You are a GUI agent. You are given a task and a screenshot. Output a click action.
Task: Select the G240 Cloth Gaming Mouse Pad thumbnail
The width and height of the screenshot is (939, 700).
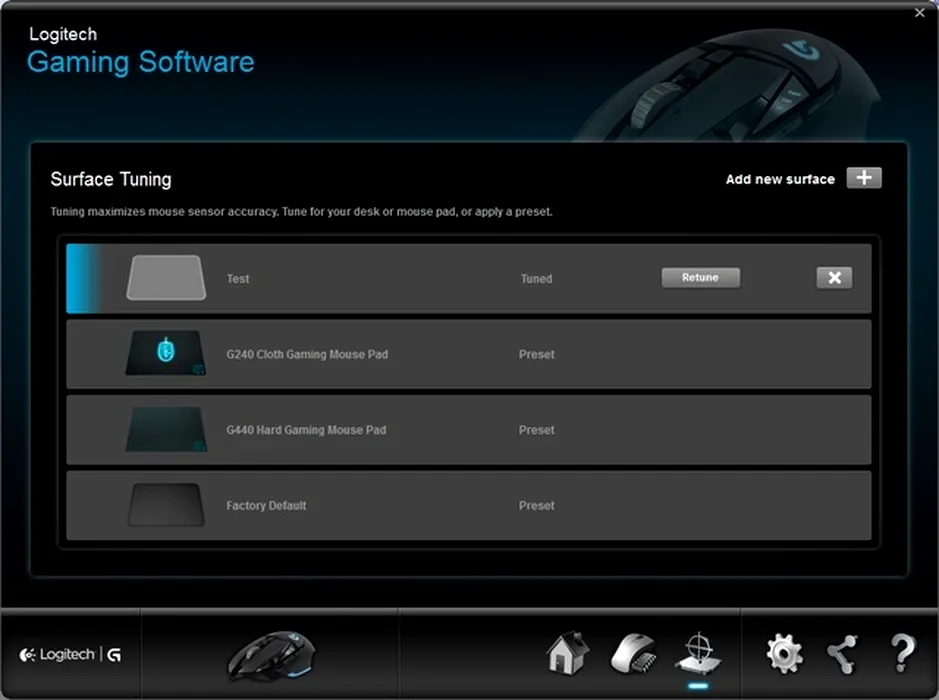click(x=166, y=353)
